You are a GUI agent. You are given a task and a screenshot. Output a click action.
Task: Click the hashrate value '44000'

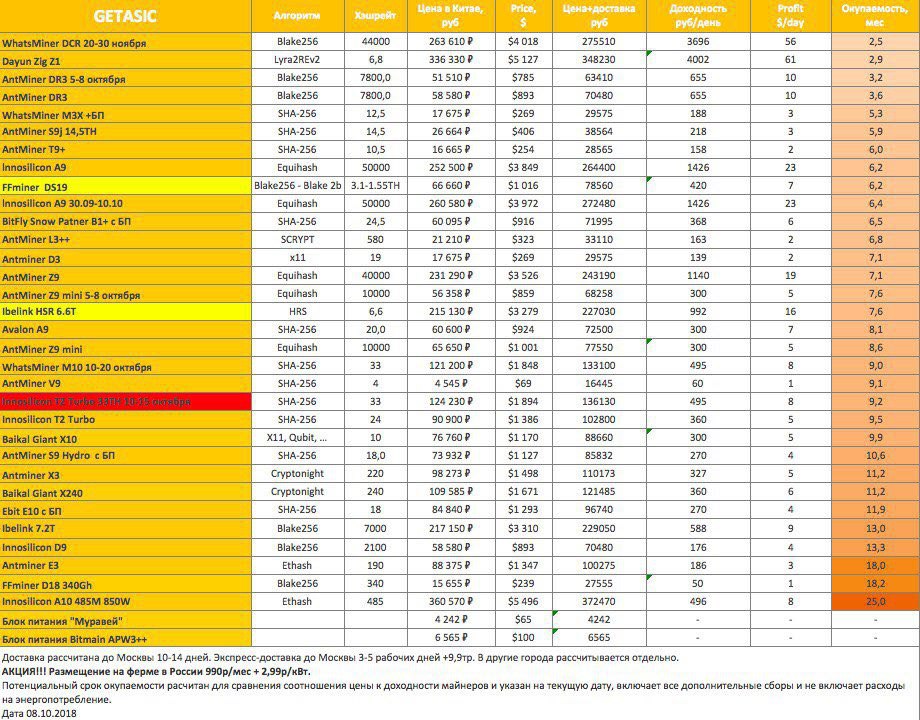(x=376, y=42)
